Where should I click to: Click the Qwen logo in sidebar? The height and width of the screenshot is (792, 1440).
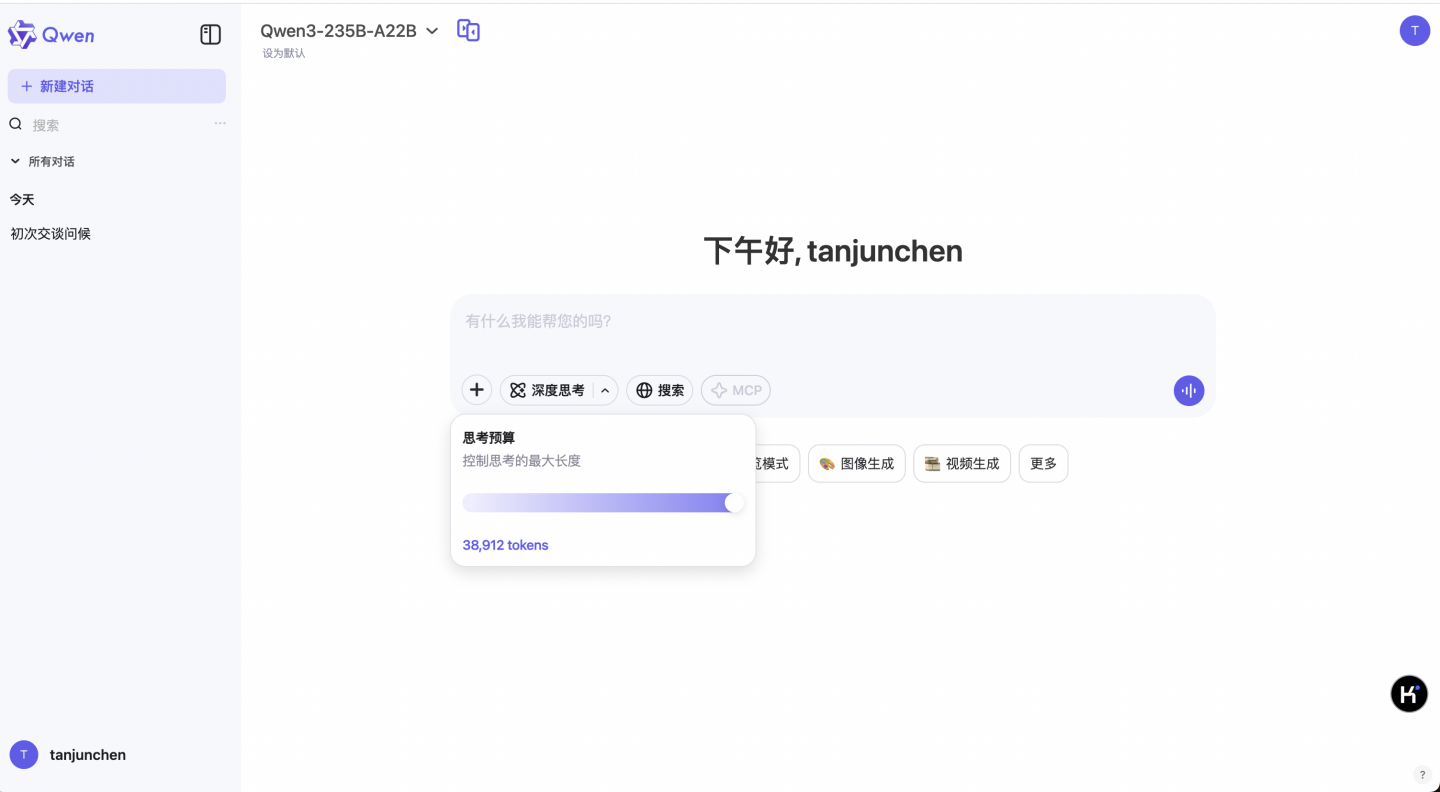[x=51, y=35]
